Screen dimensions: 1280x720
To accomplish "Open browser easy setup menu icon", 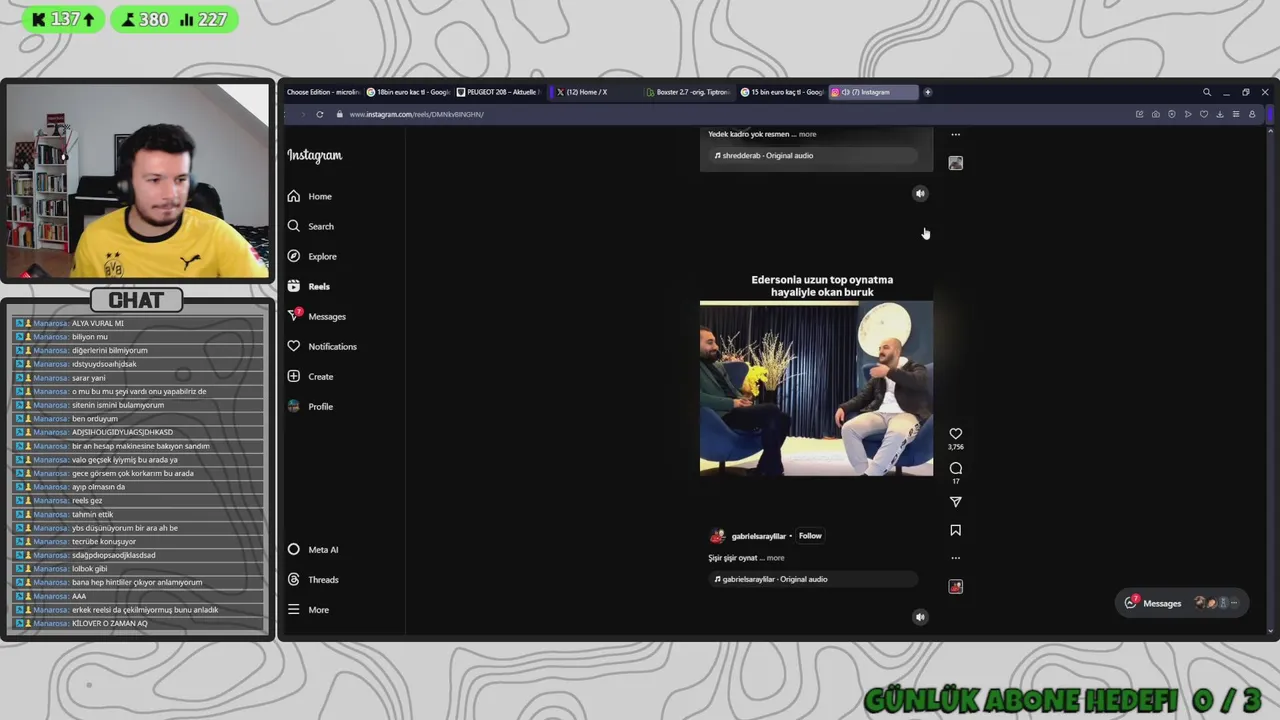I will [x=1235, y=114].
